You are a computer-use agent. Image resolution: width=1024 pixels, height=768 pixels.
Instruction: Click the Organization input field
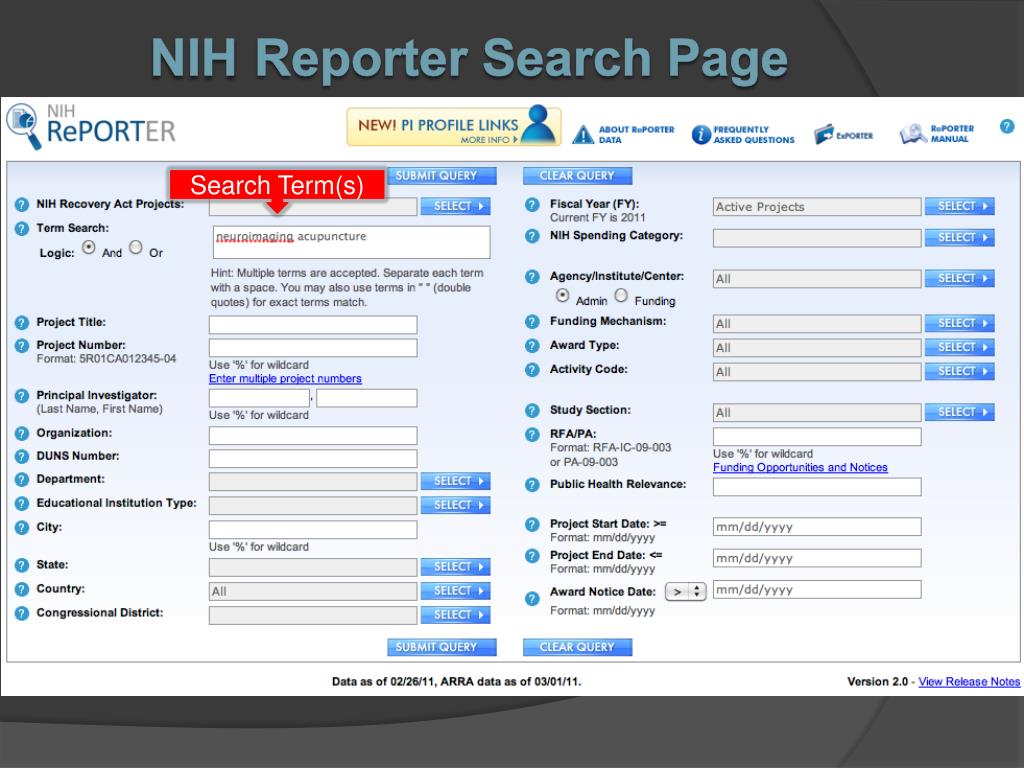click(313, 436)
